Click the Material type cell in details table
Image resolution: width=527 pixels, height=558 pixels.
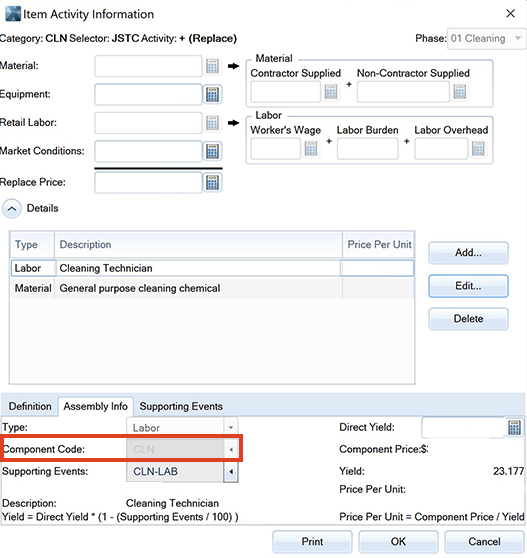33,288
